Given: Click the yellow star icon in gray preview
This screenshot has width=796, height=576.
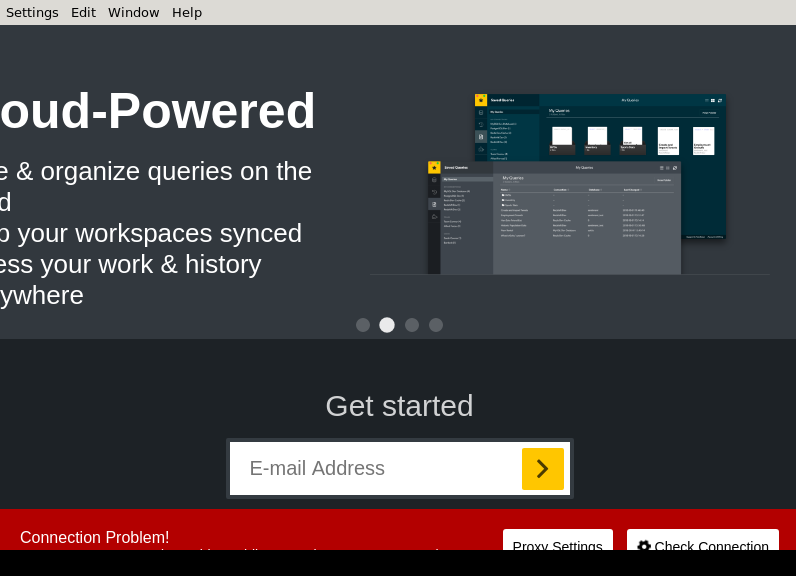Looking at the screenshot, I should pyautogui.click(x=434, y=167).
